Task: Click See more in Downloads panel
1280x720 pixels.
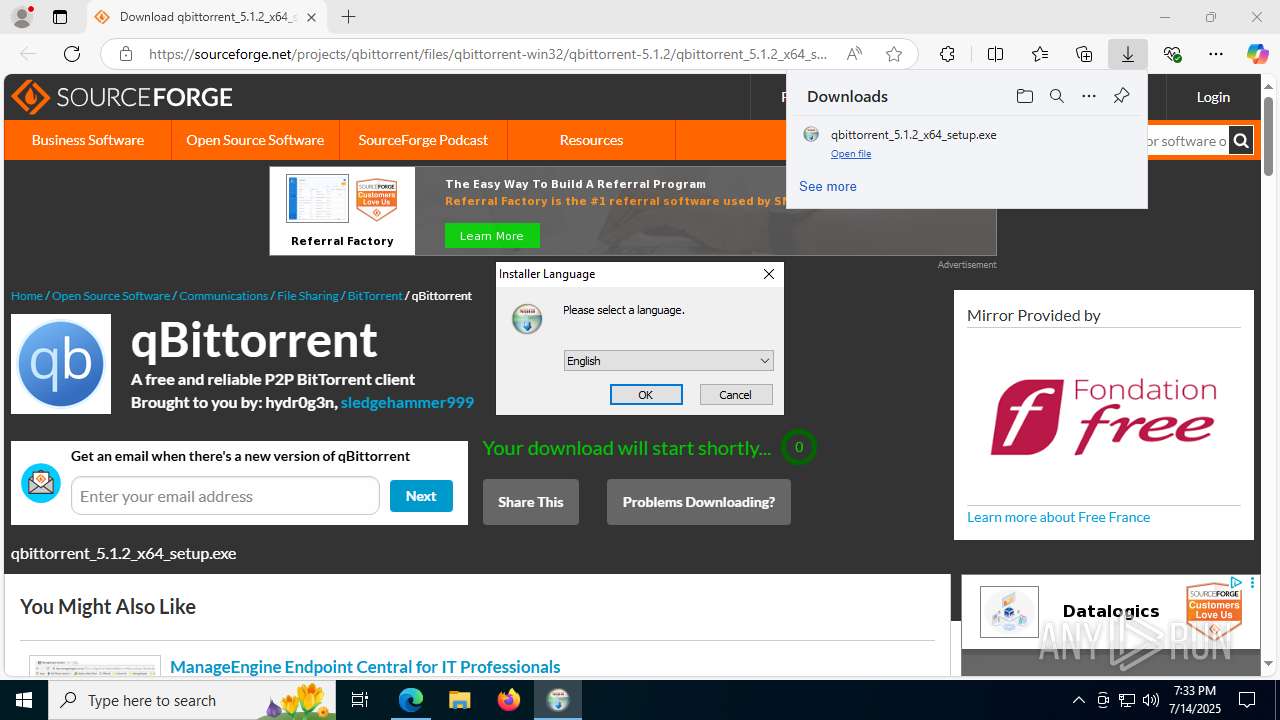Action: pyautogui.click(x=828, y=186)
